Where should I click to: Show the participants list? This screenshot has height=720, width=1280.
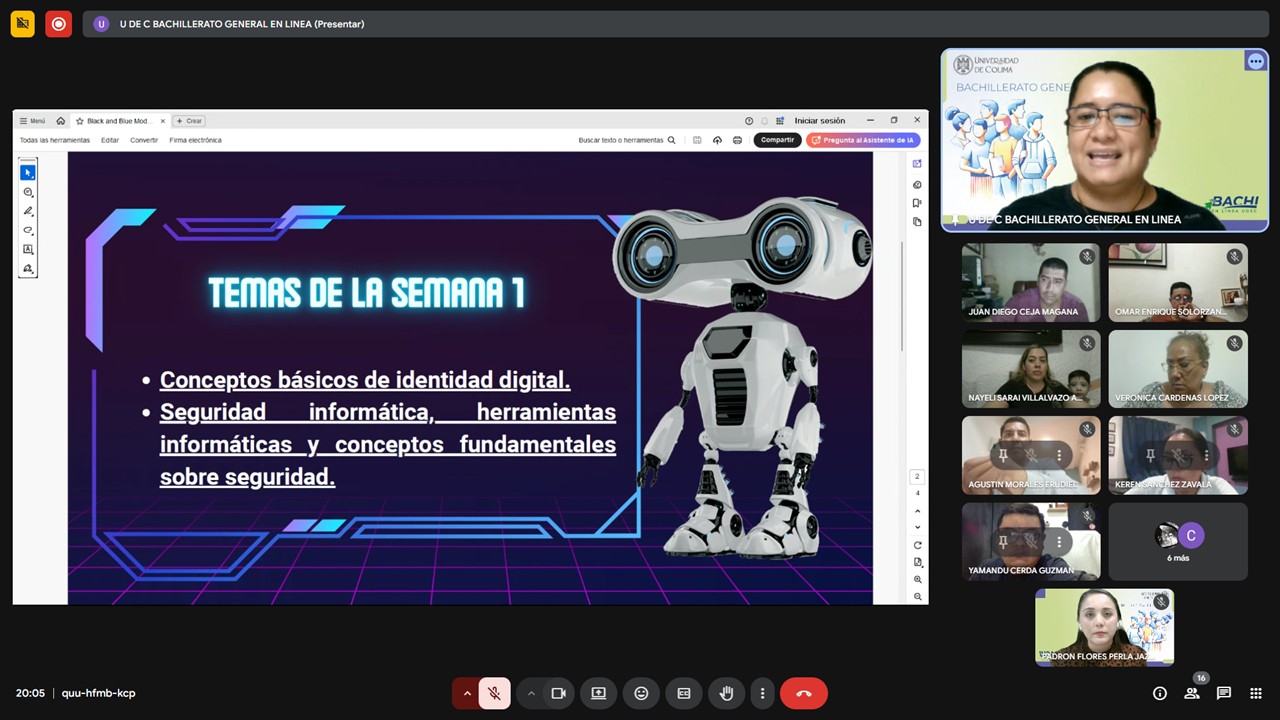[1191, 693]
